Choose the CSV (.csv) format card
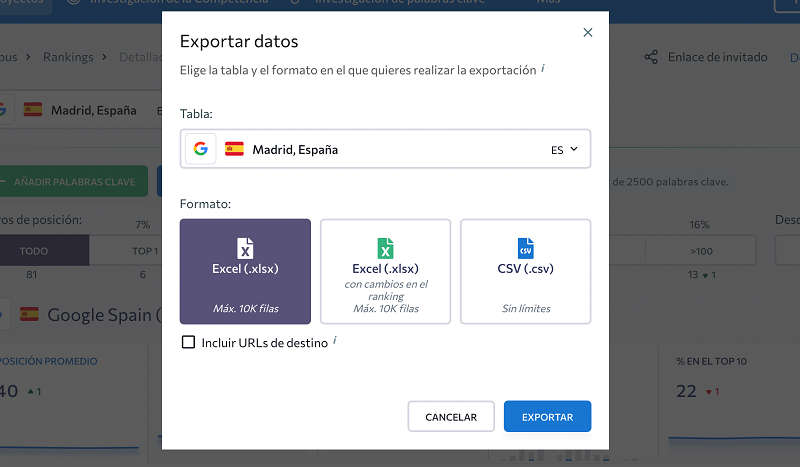 pos(526,272)
